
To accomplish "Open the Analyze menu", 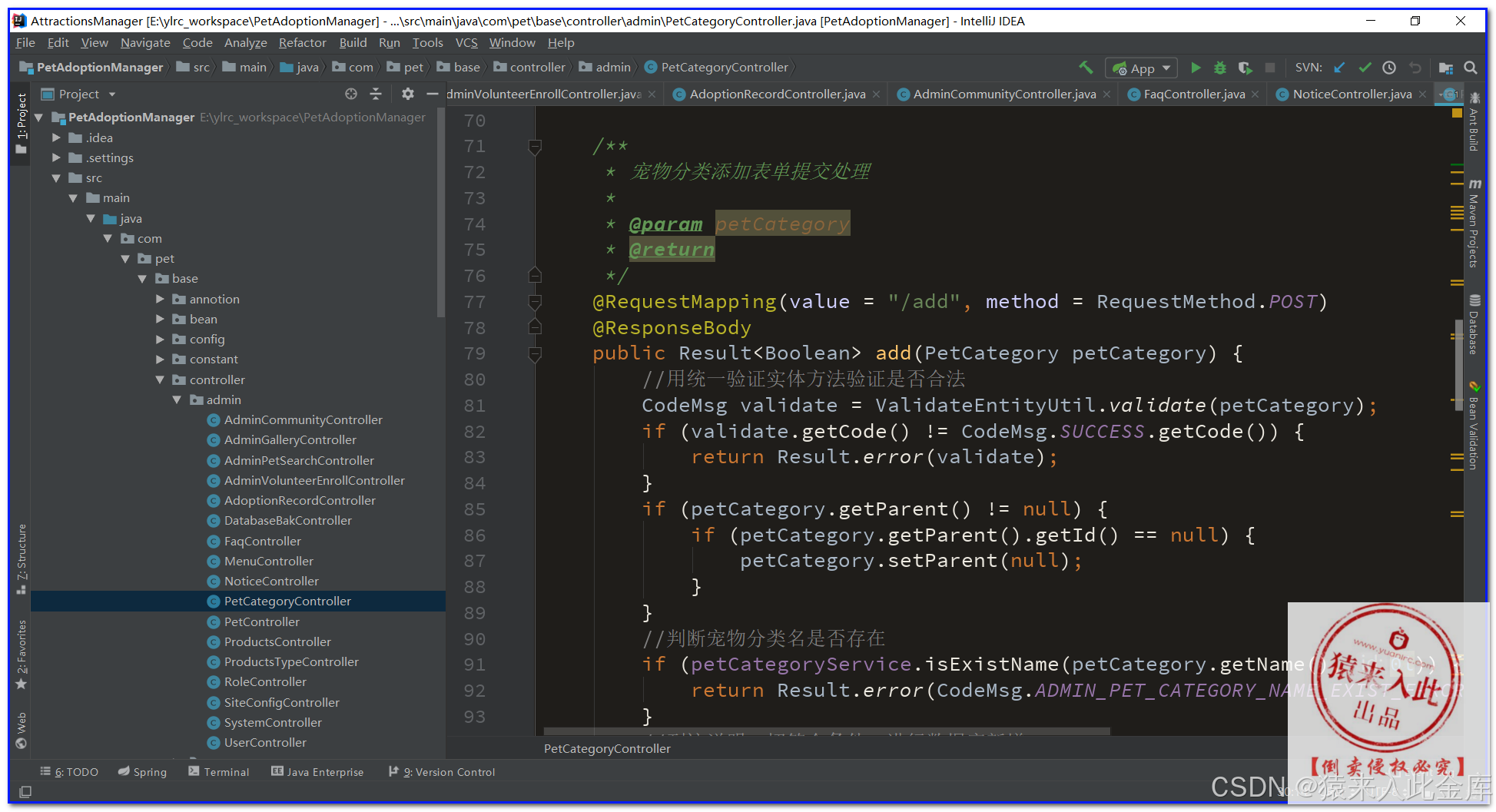I will click(245, 43).
